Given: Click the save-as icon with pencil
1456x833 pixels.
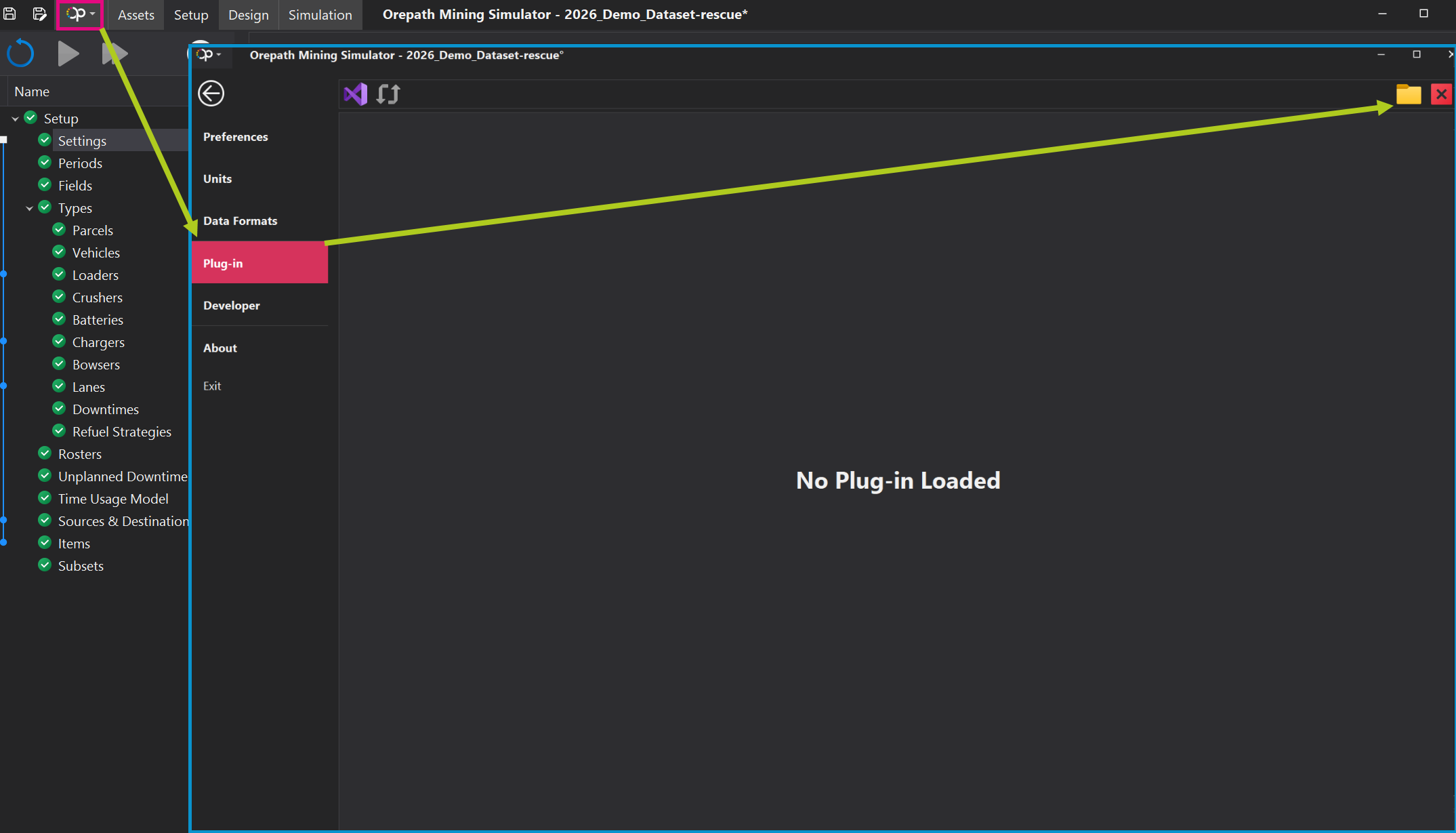Looking at the screenshot, I should point(39,14).
